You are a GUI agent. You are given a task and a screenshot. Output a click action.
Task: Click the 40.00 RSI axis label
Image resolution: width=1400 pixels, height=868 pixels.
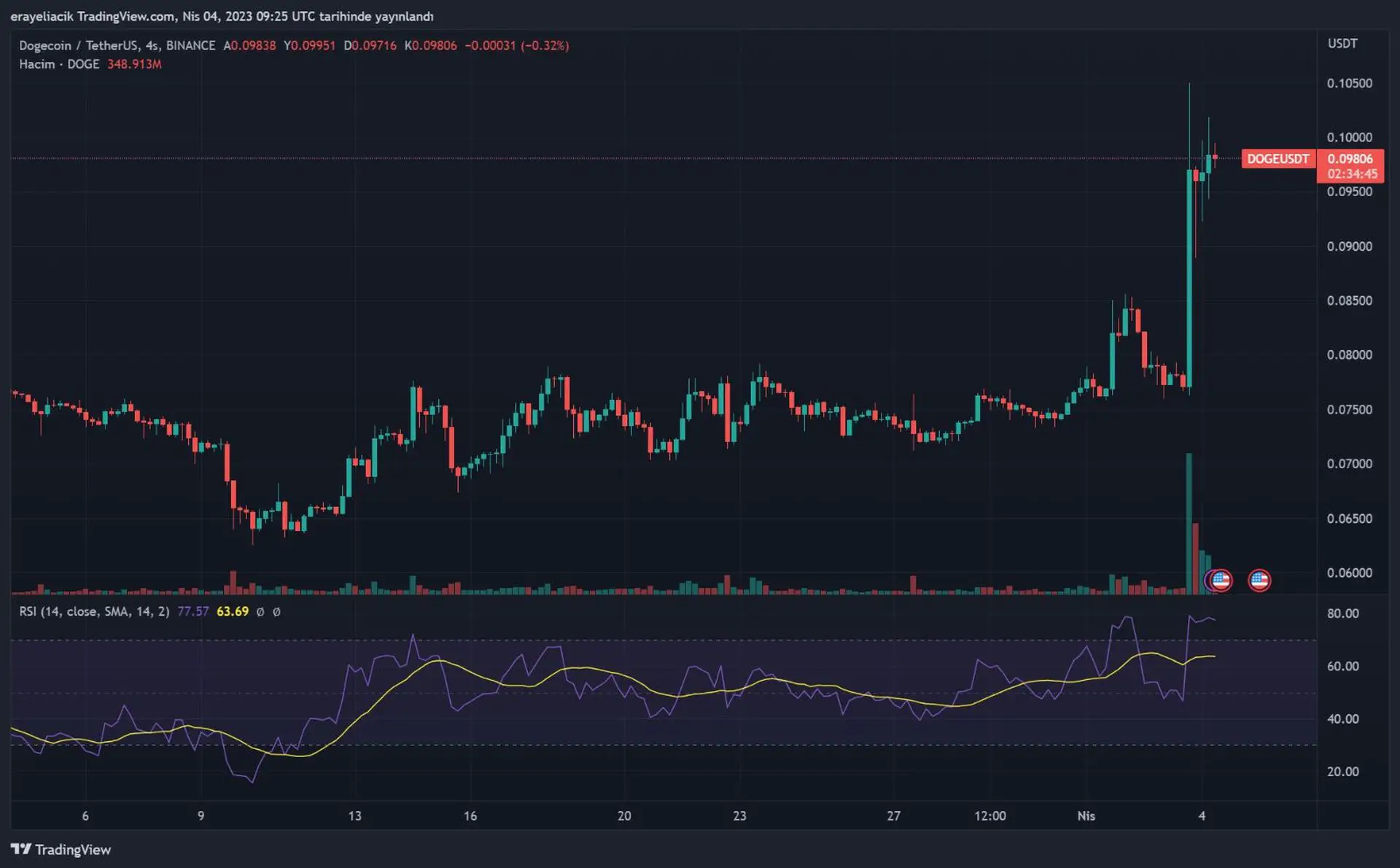(x=1342, y=718)
